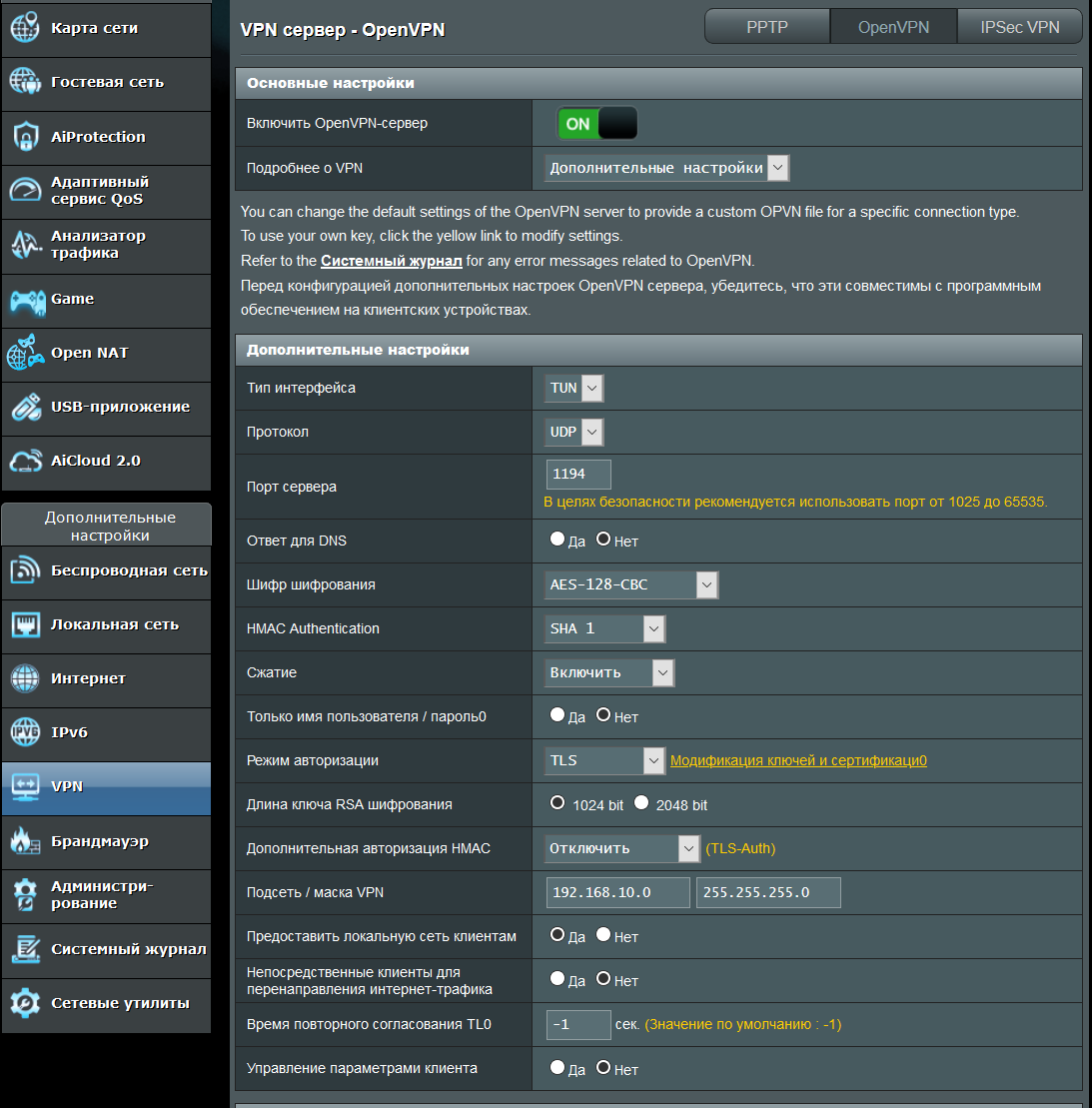
Task: Choose 1024 bit RSA key length
Action: (556, 802)
